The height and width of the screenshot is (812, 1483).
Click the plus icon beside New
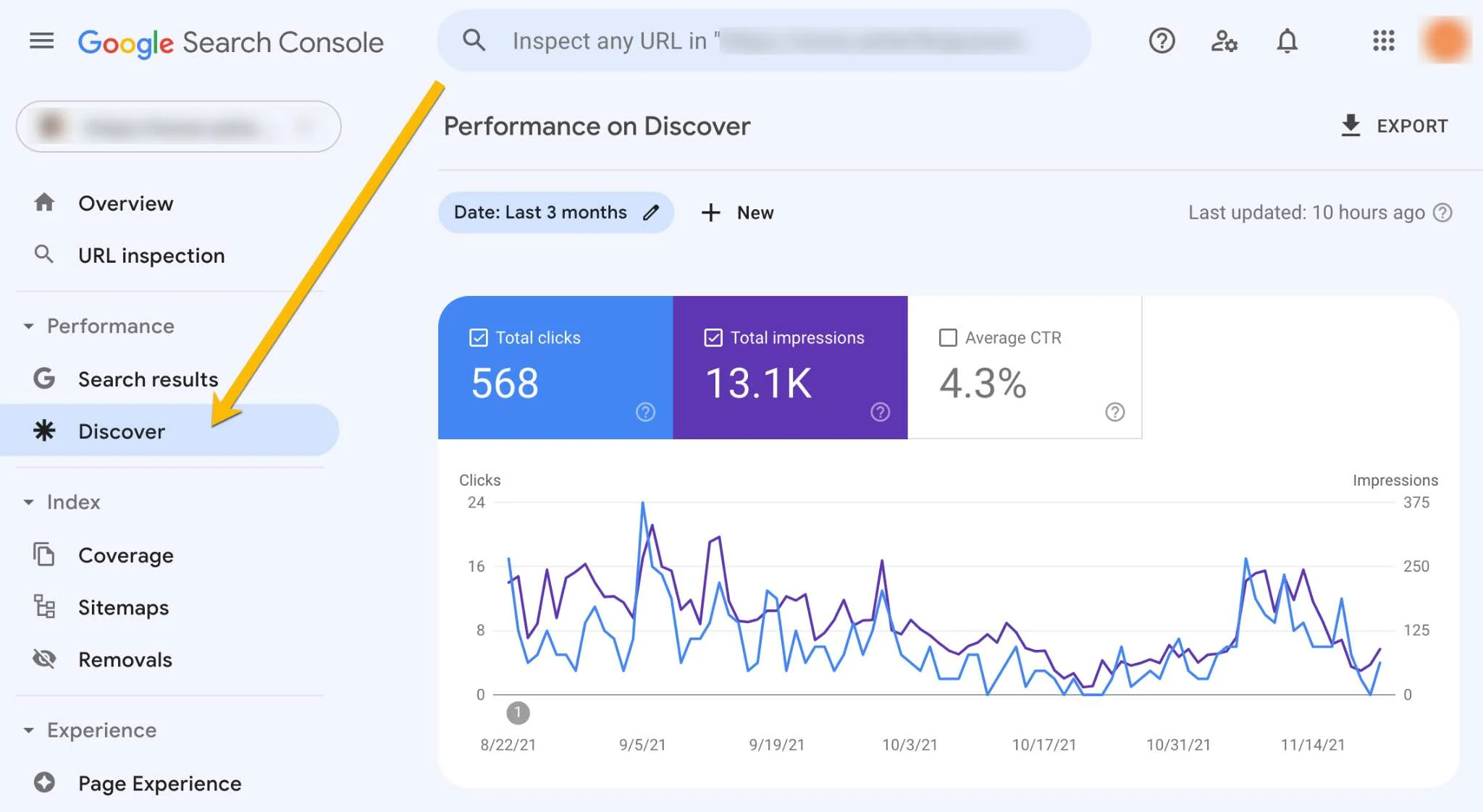click(711, 212)
